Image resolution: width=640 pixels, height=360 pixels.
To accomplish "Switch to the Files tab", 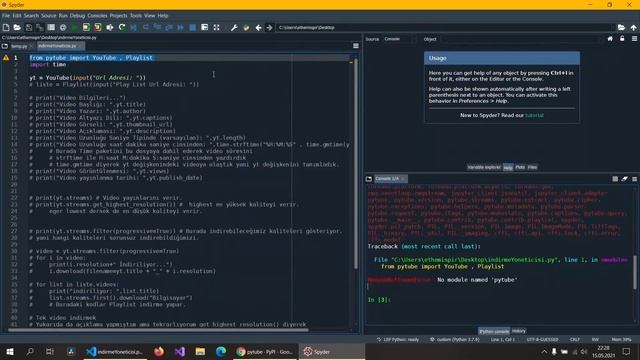I will 532,167.
